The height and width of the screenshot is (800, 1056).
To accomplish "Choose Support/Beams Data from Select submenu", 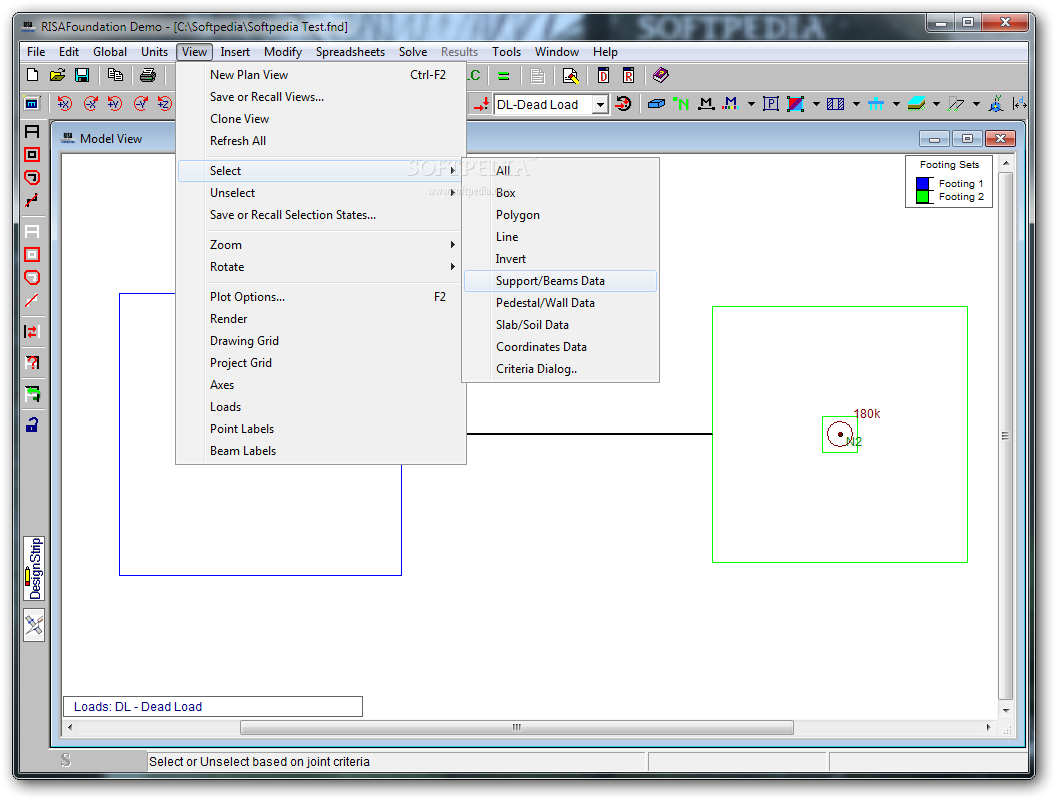I will 560,281.
